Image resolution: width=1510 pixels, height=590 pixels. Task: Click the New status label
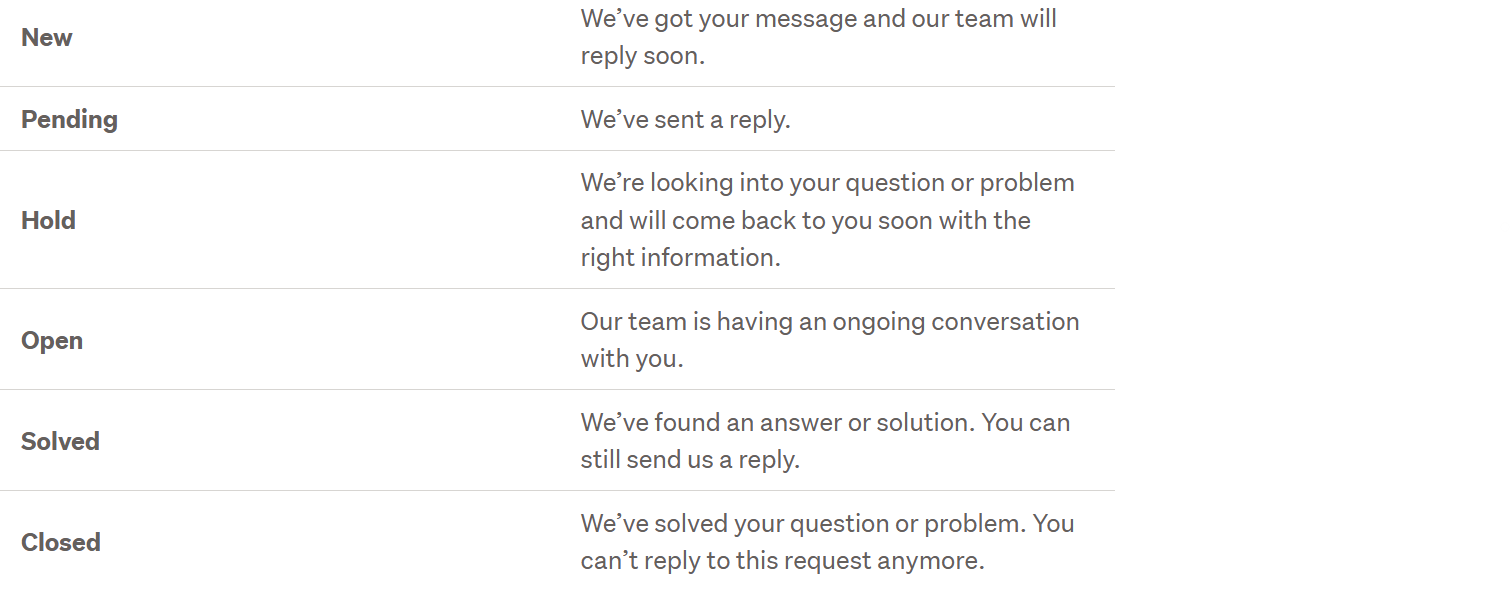coord(47,38)
